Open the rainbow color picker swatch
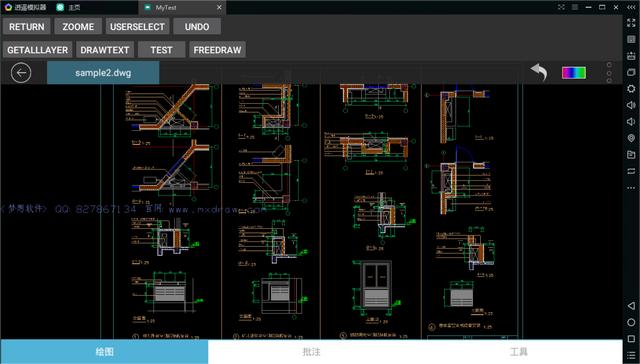Screen dimensions: 640x364 pyautogui.click(x=574, y=73)
